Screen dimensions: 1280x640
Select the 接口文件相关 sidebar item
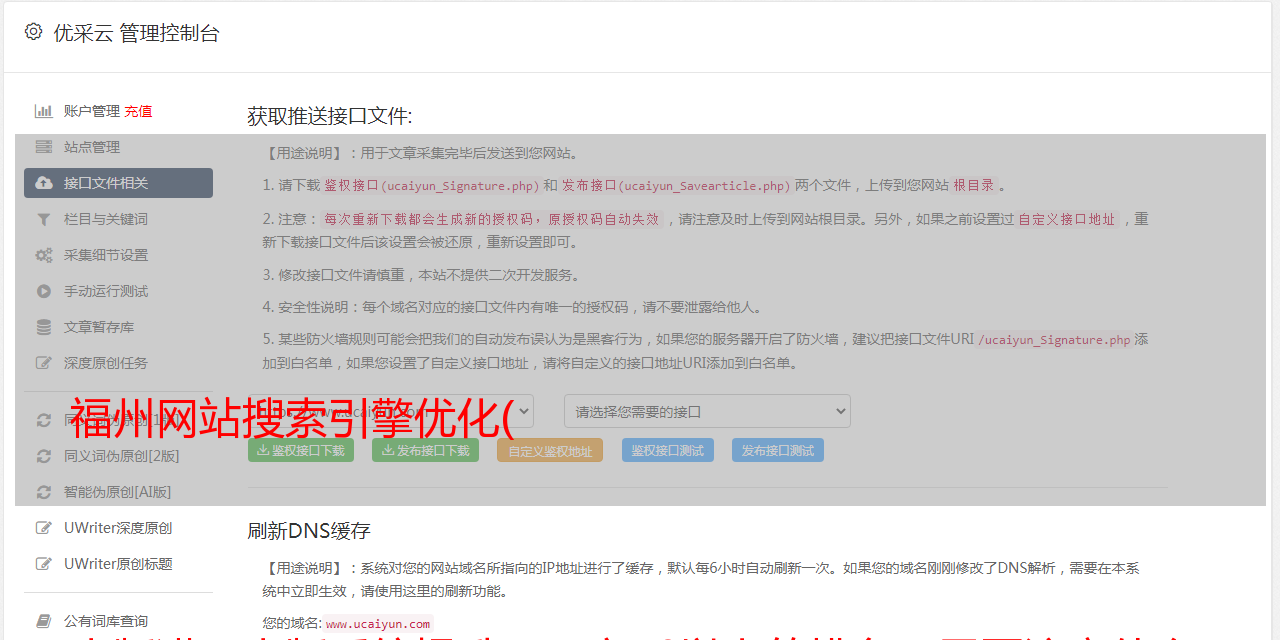[118, 183]
